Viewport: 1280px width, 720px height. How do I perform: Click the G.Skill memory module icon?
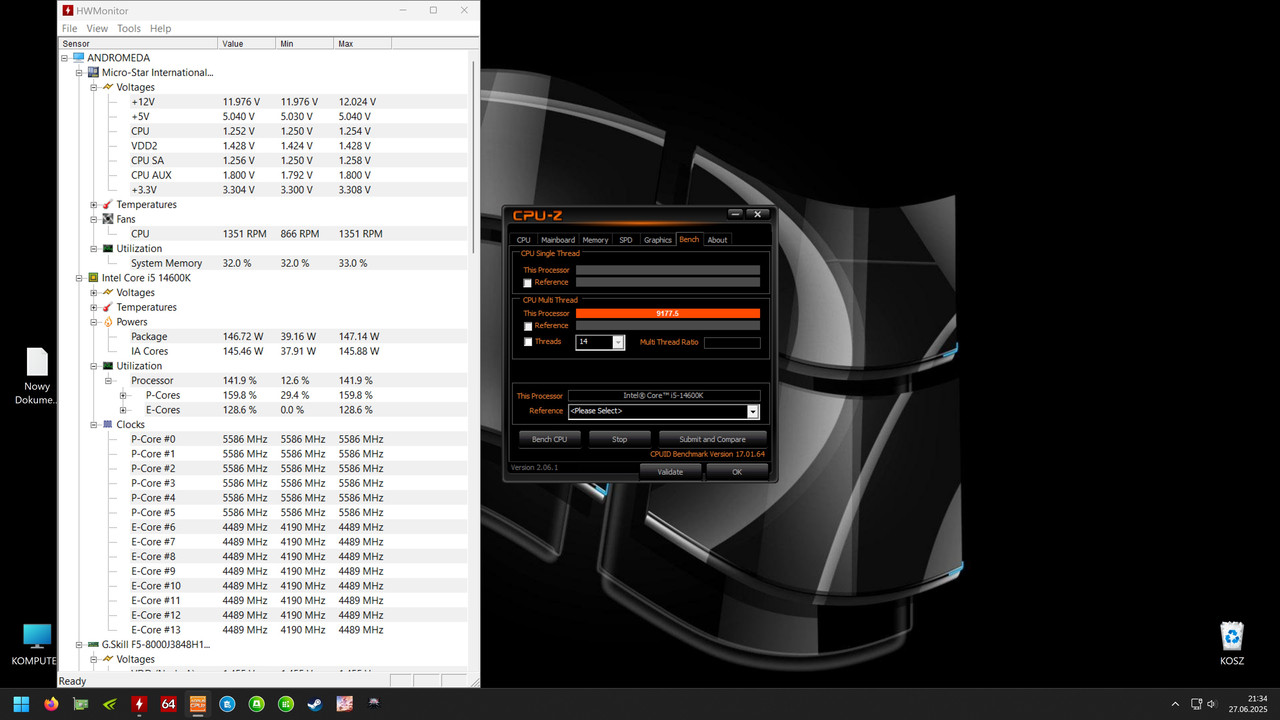point(94,644)
